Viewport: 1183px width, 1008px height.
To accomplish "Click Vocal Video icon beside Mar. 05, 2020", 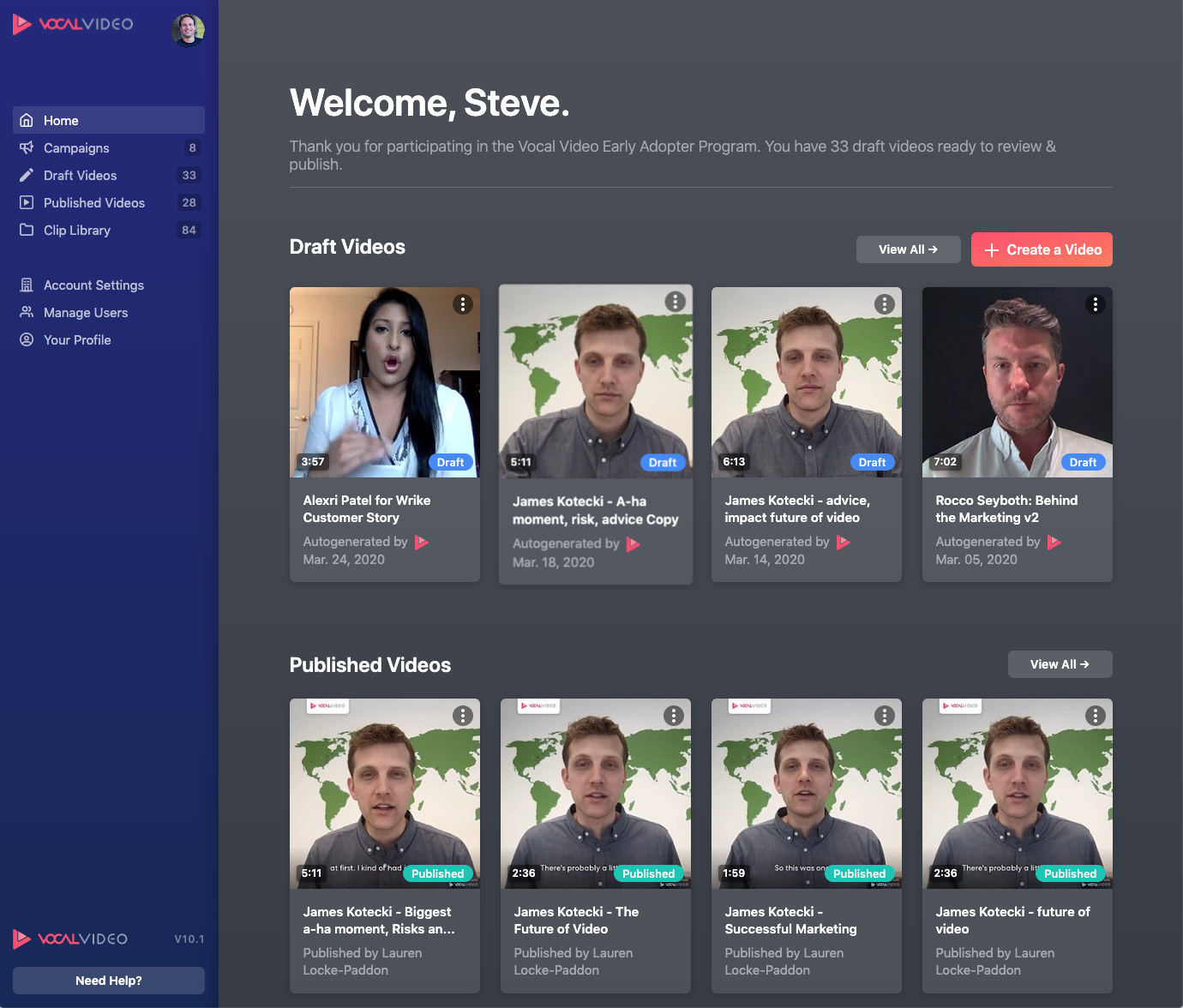I will 1054,542.
